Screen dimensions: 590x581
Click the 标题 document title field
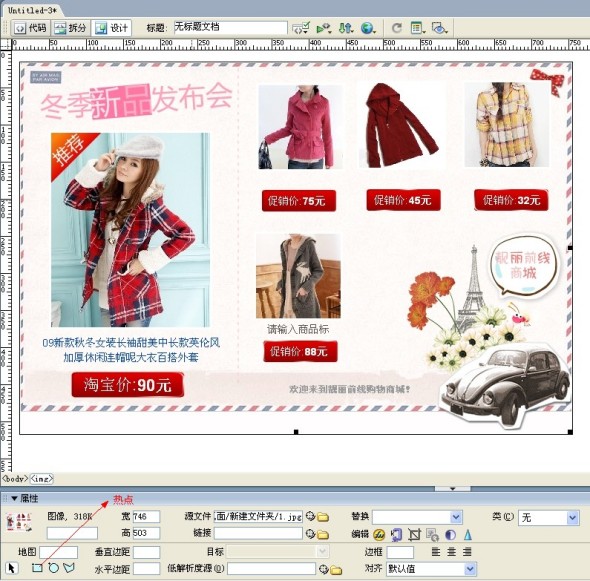pyautogui.click(x=231, y=28)
